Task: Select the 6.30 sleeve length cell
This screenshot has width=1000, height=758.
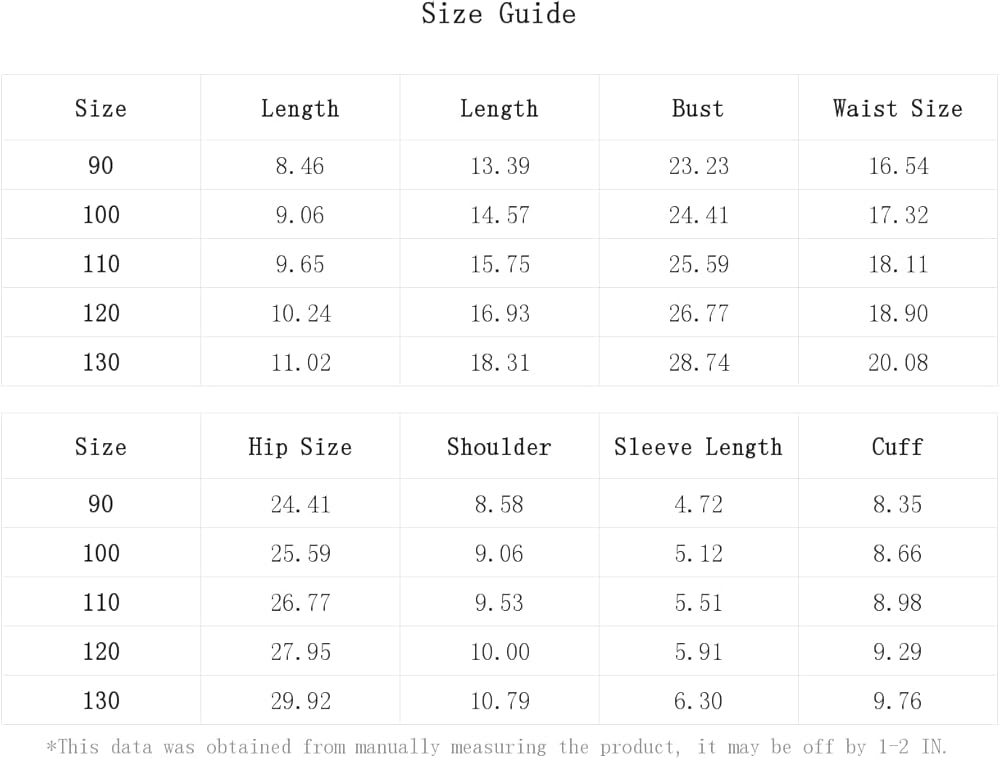Action: [698, 701]
